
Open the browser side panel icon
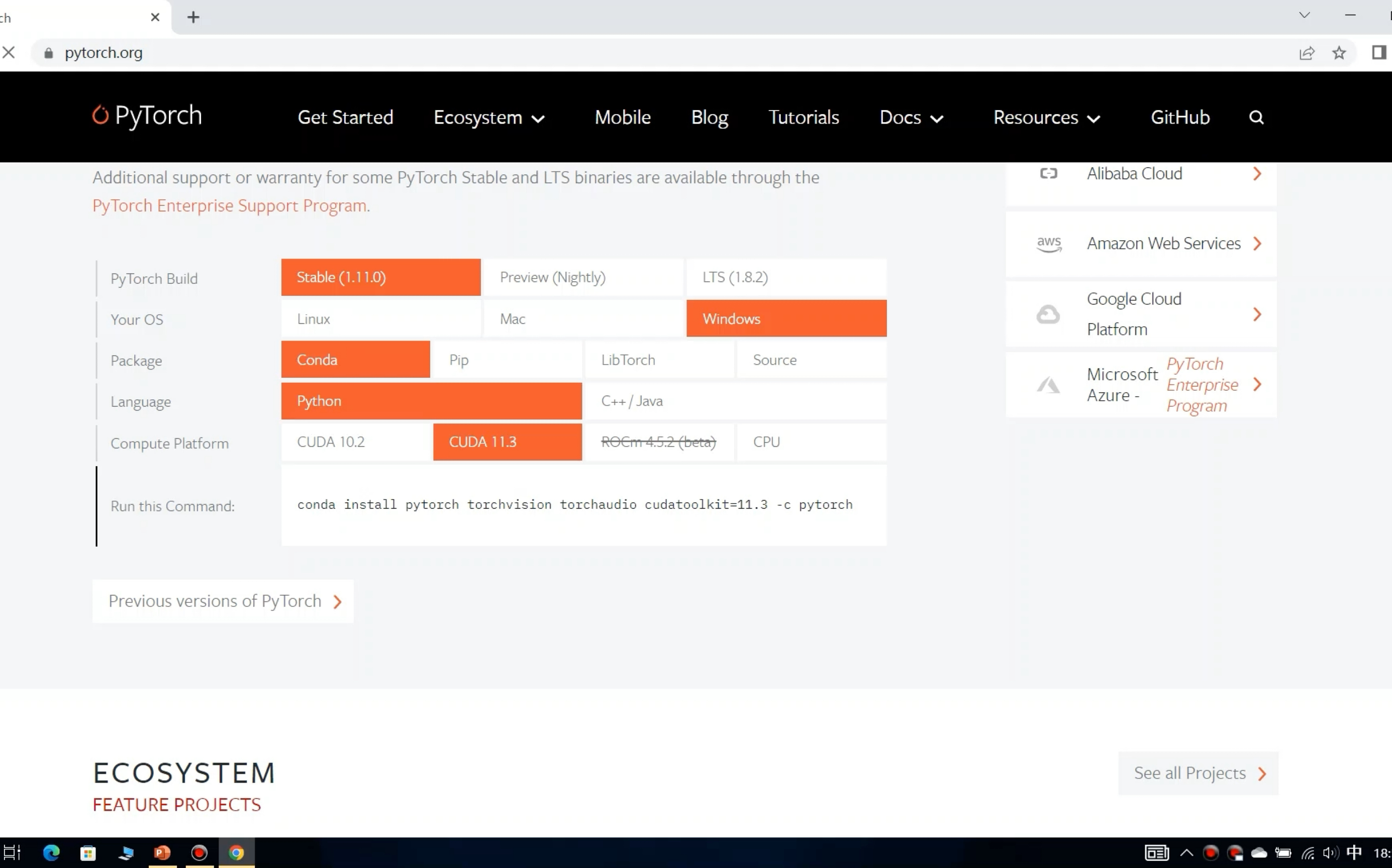(x=1378, y=53)
